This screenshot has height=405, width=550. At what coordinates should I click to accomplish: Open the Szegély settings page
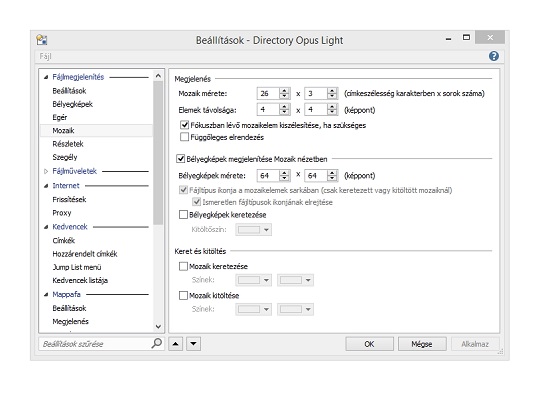click(x=65, y=157)
